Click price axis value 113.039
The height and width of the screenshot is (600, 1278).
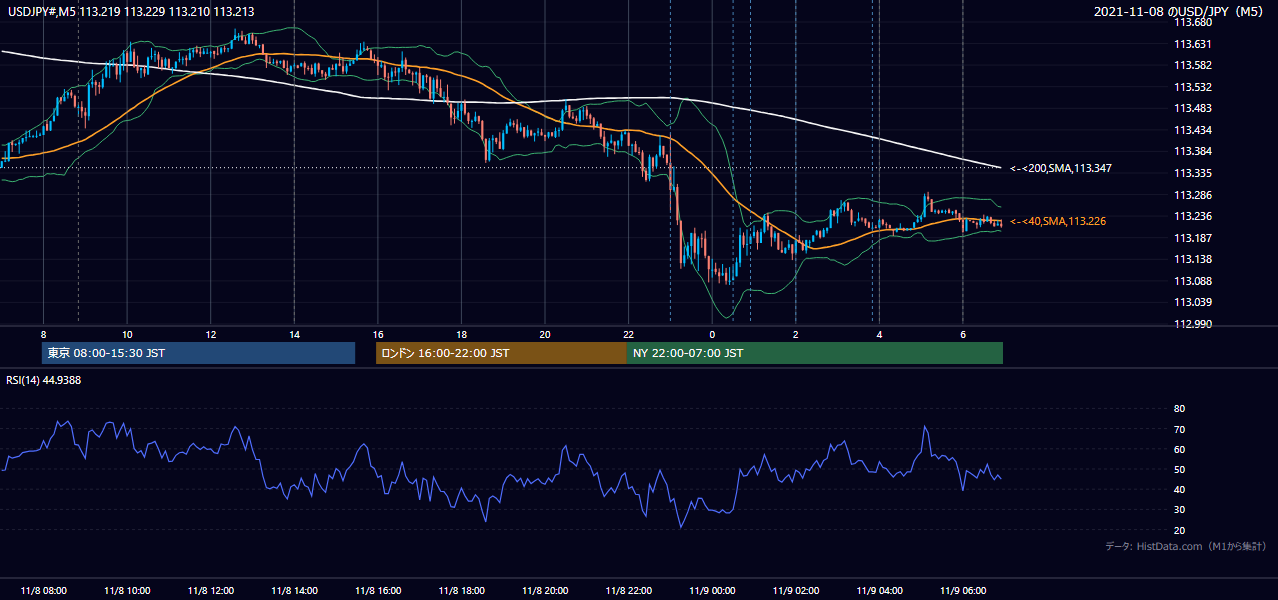pos(1192,302)
